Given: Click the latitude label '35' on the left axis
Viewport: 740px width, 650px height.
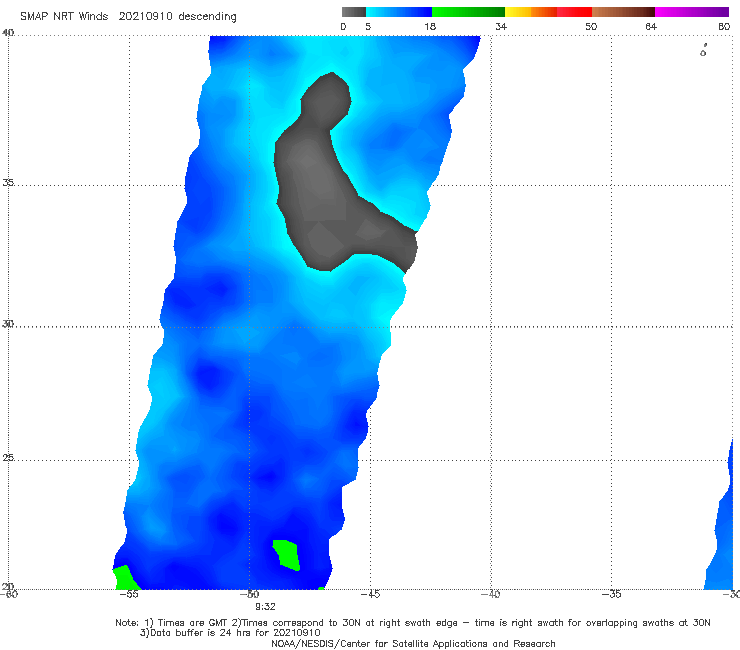Looking at the screenshot, I should coord(8,182).
